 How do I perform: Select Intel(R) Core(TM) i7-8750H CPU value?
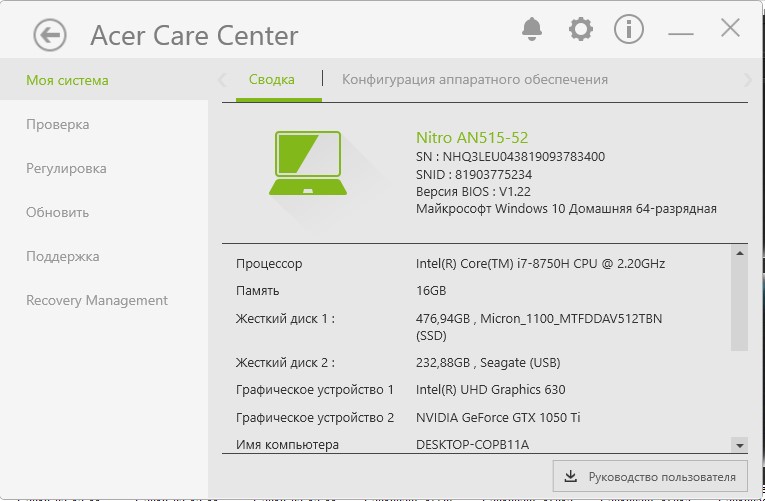pos(540,264)
